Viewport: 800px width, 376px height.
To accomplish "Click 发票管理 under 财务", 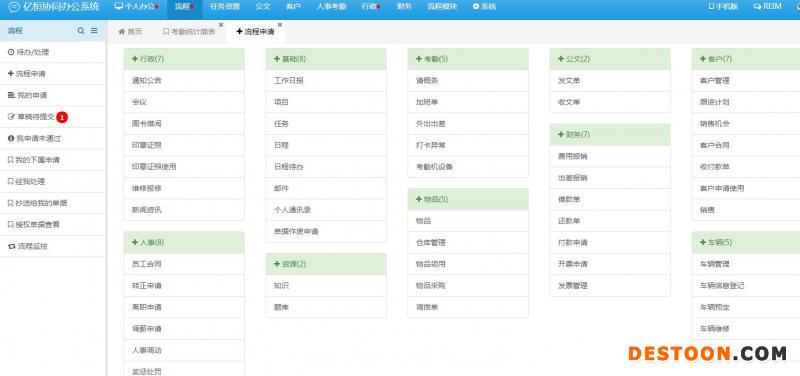I will [x=610, y=286].
